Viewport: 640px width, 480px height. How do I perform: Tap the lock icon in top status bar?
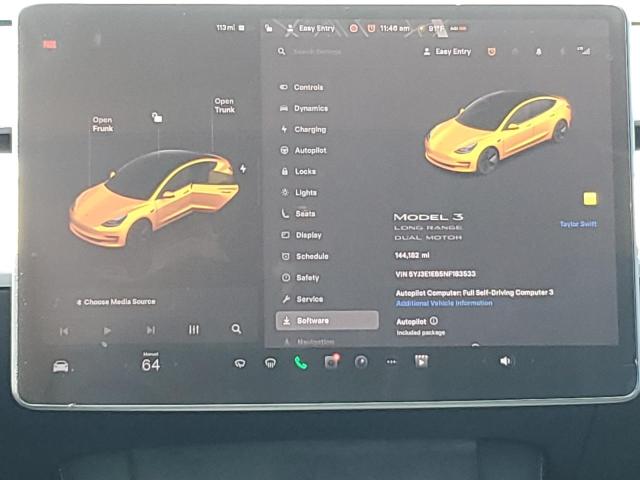[x=269, y=28]
